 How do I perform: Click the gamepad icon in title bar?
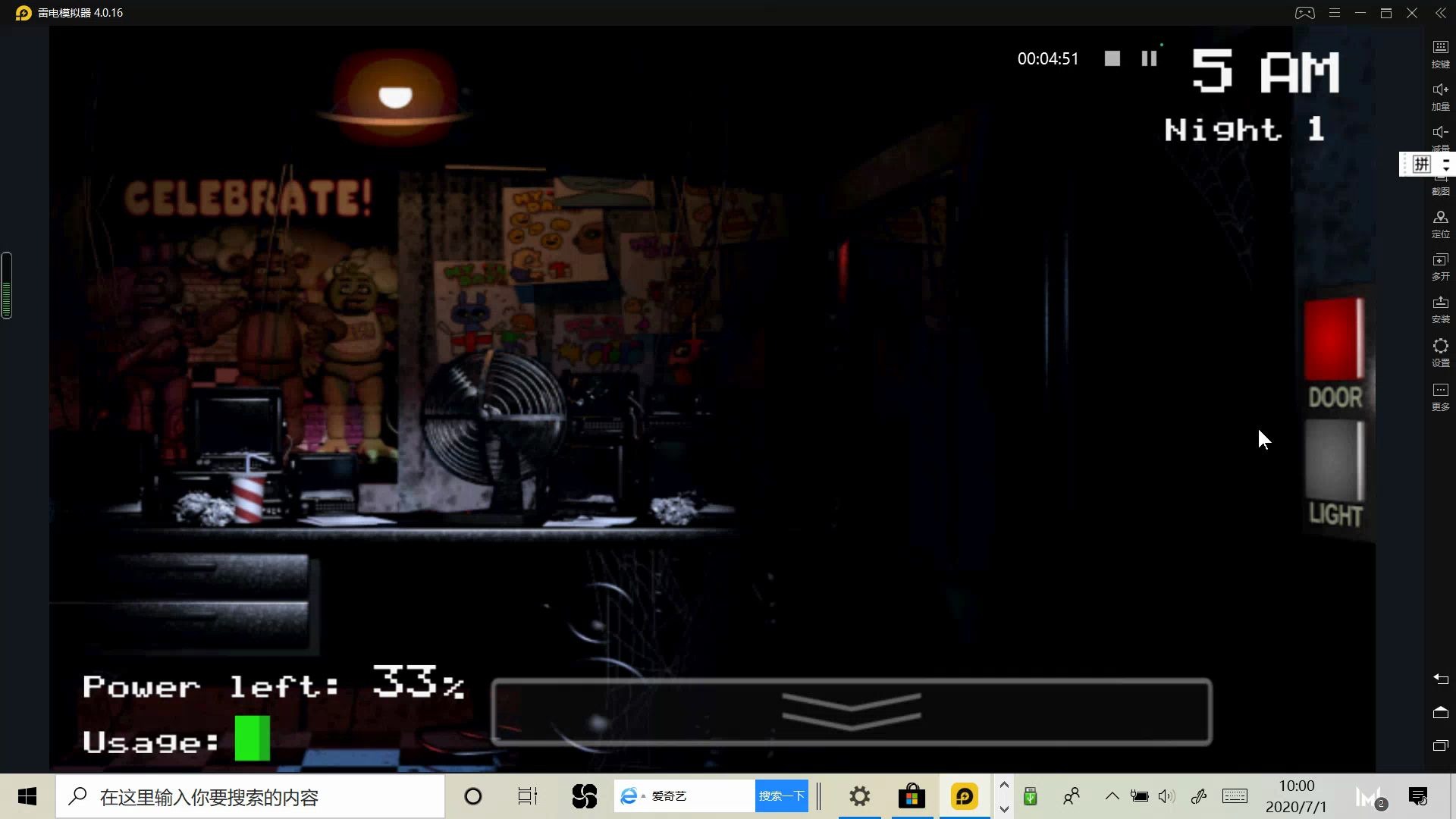click(1304, 13)
